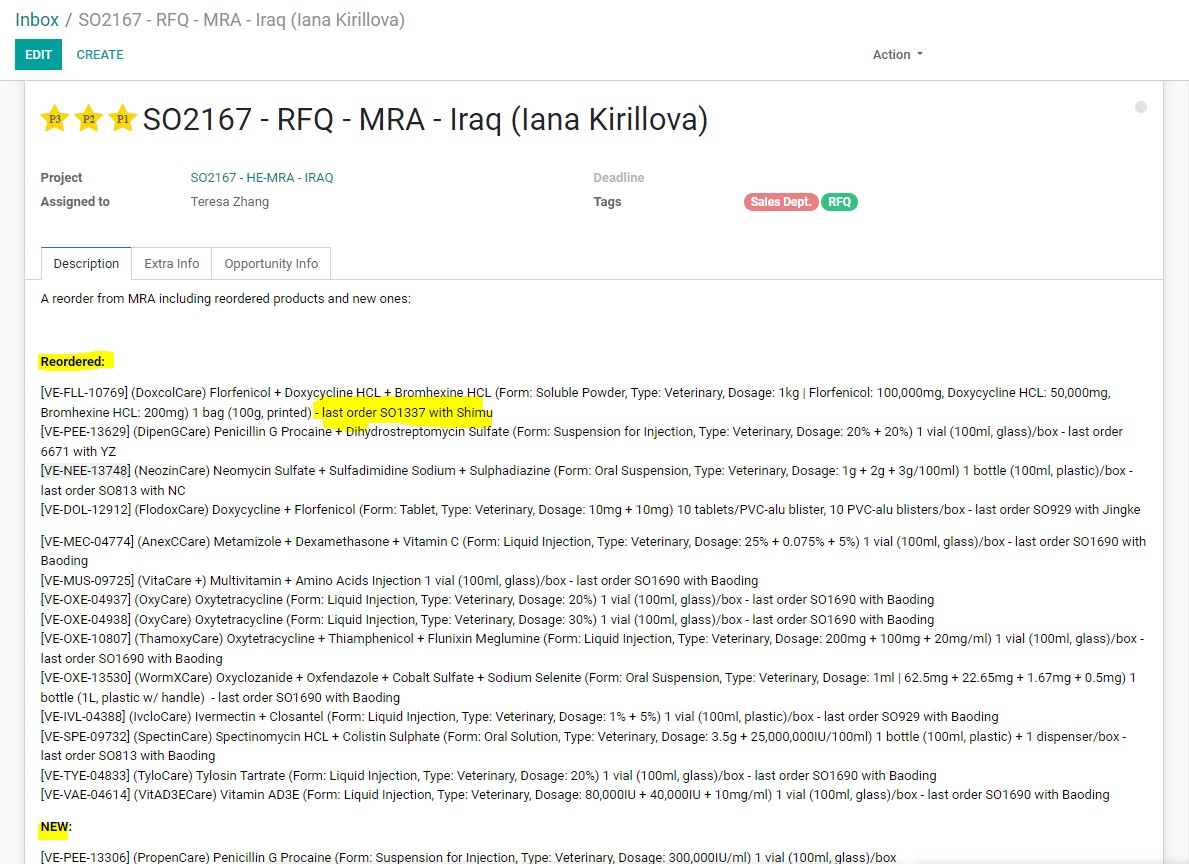Screen dimensions: 1189x864
Task: Click the Sales Dept. tag
Action: click(x=781, y=202)
